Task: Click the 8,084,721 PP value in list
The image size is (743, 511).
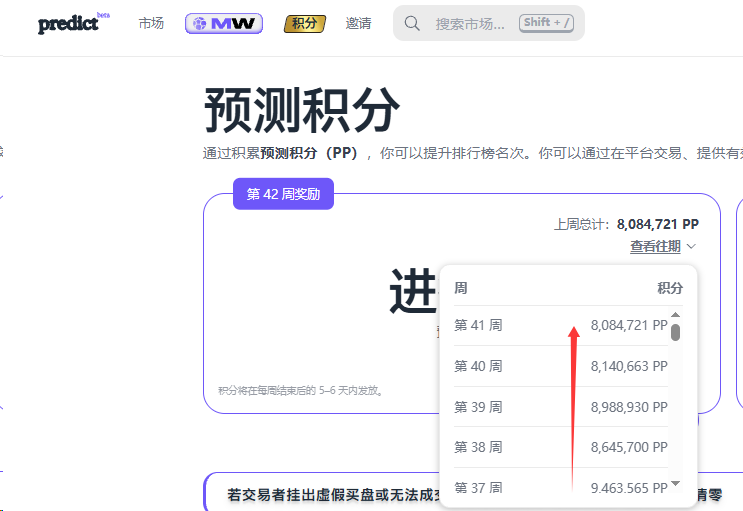Action: click(x=629, y=325)
